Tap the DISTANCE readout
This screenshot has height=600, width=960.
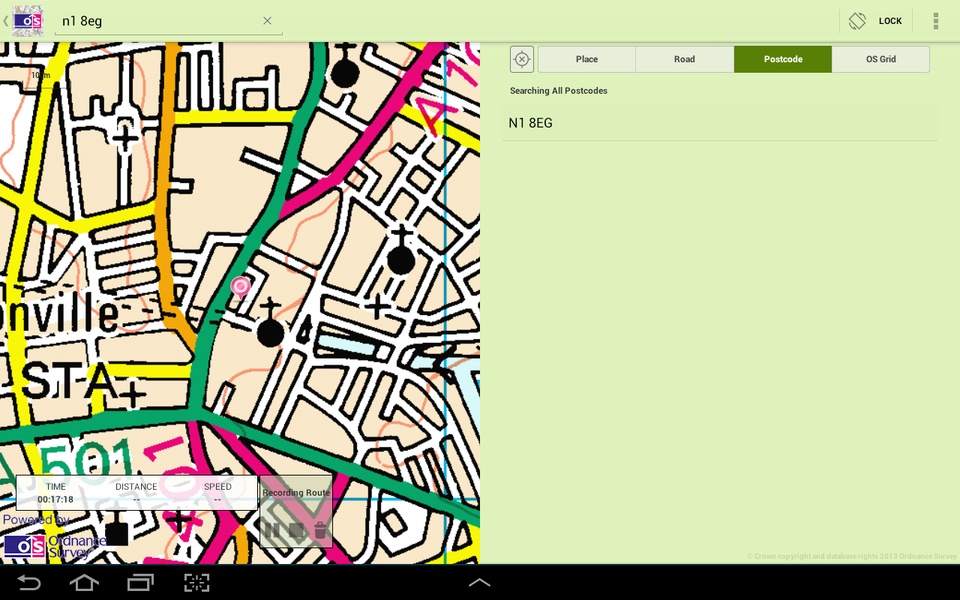pyautogui.click(x=136, y=493)
